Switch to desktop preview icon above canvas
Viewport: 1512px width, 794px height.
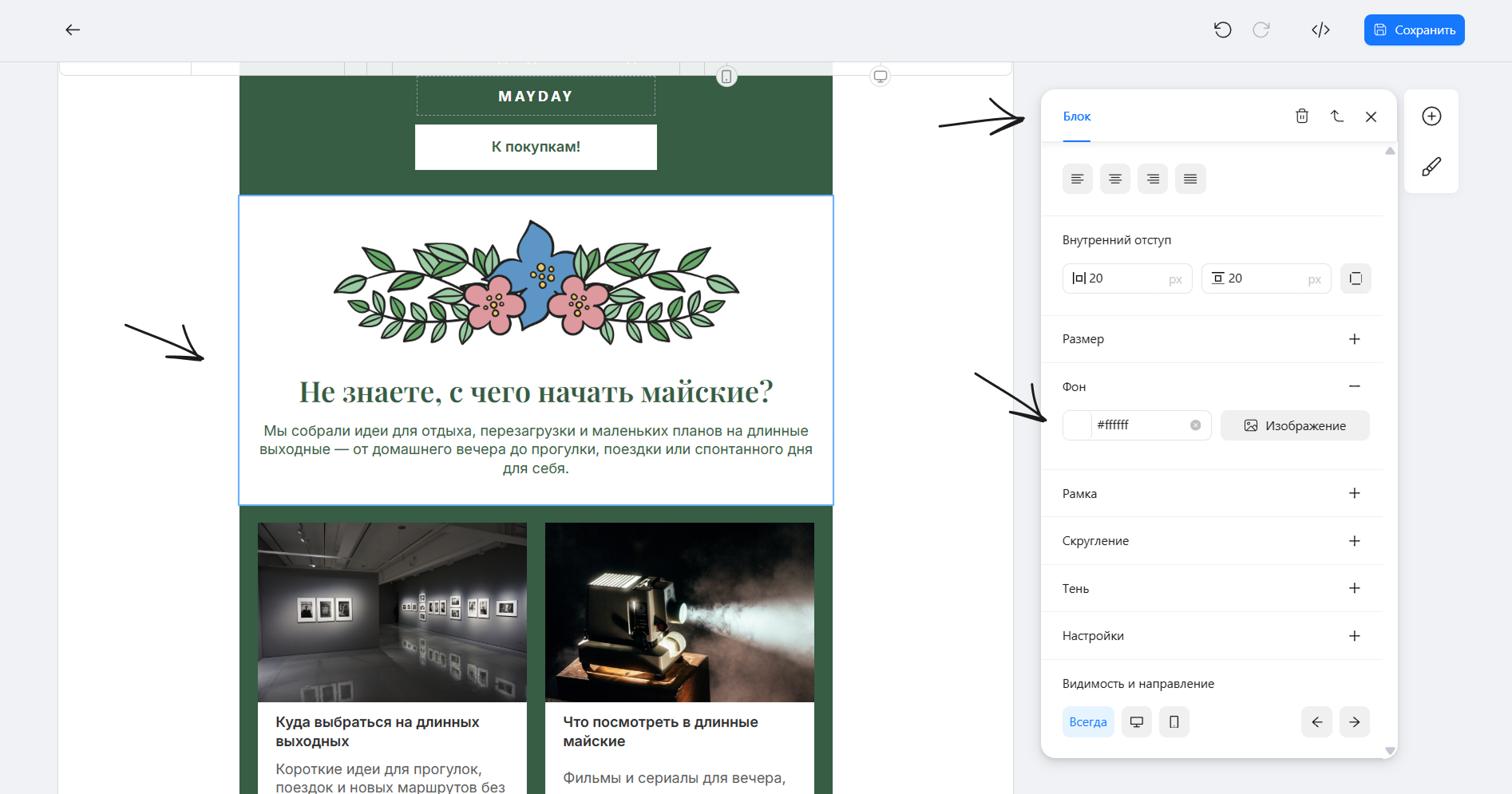pyautogui.click(x=880, y=77)
